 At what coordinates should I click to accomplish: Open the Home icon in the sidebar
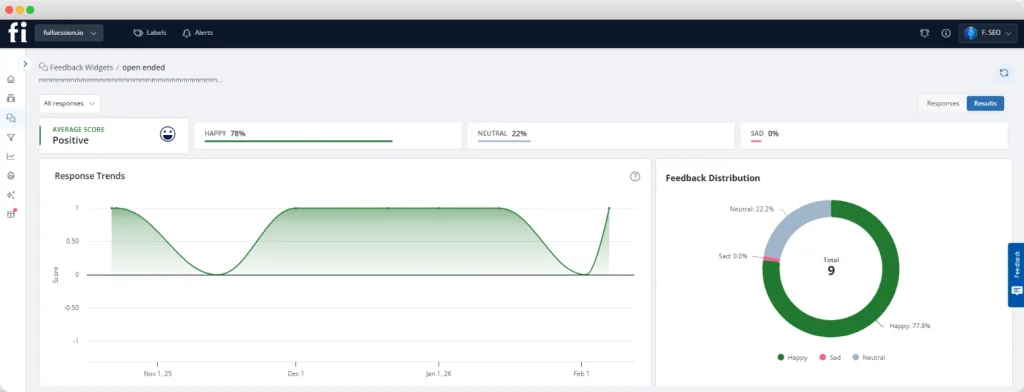click(x=10, y=80)
